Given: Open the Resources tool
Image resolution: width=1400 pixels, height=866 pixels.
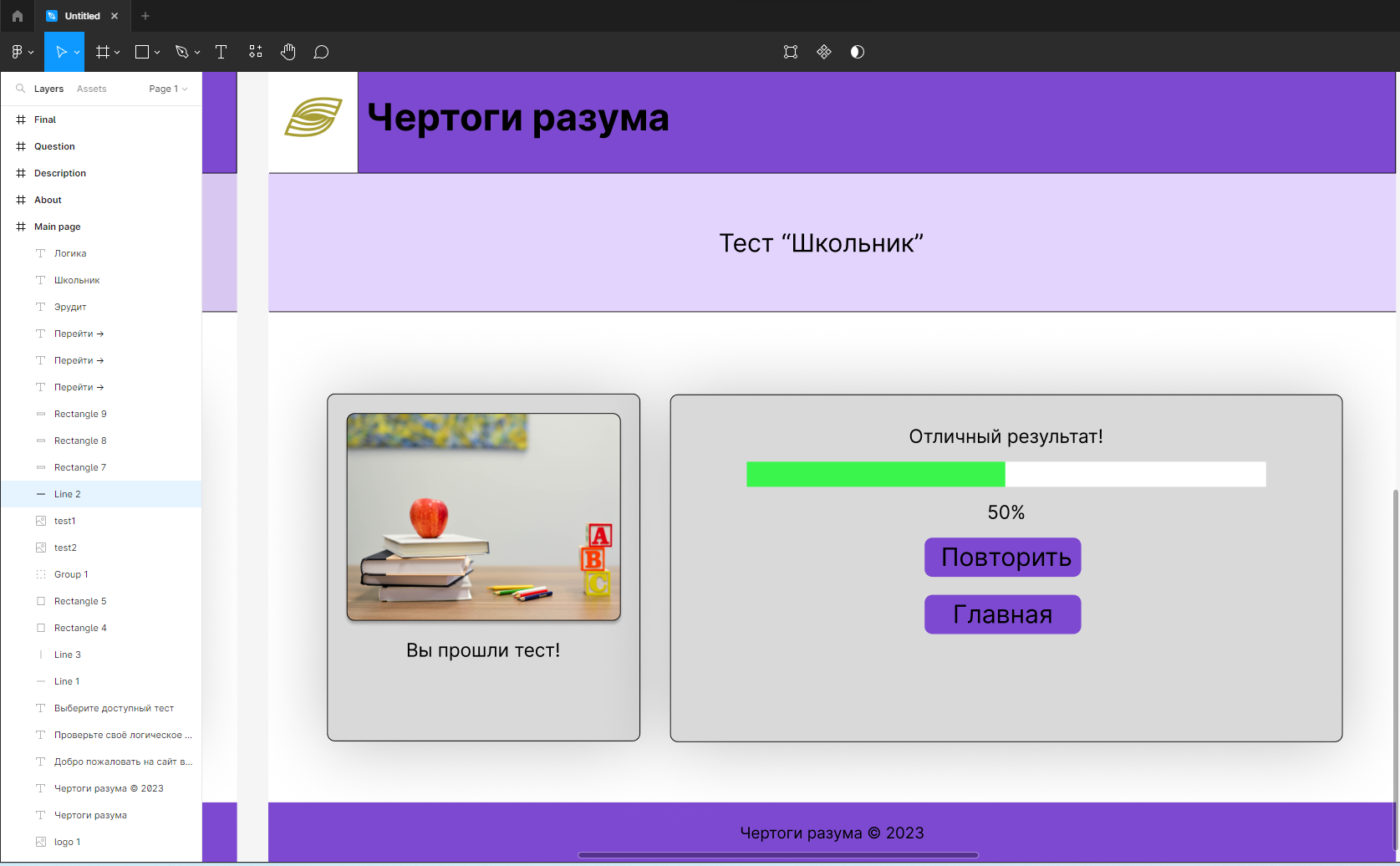Looking at the screenshot, I should pos(256,52).
